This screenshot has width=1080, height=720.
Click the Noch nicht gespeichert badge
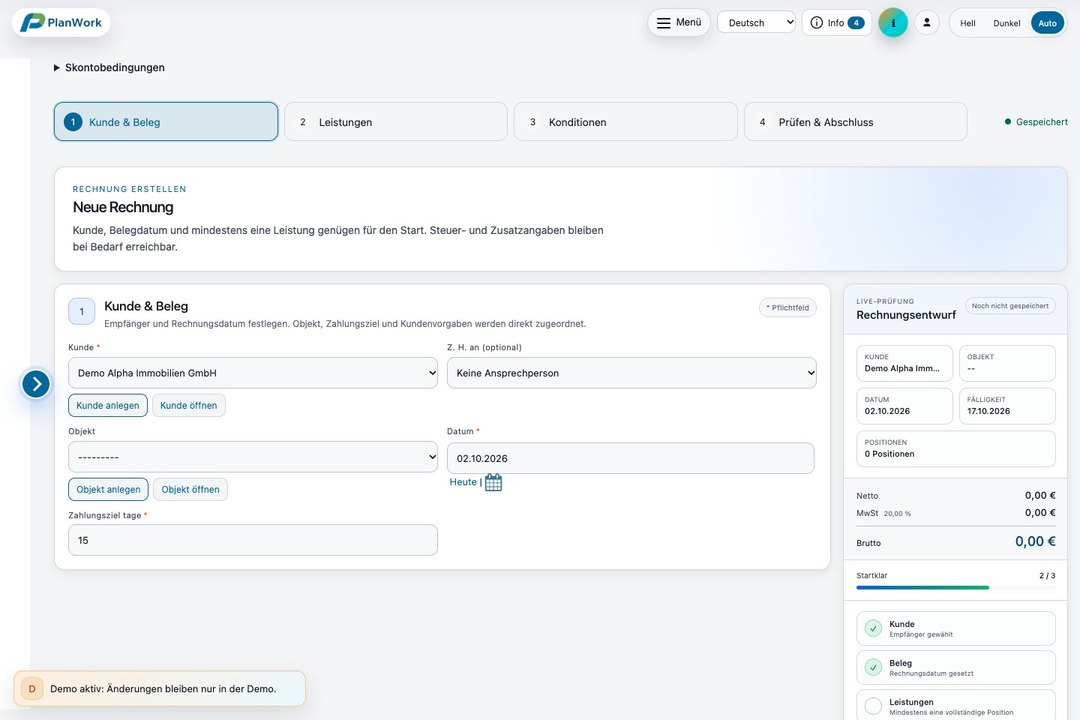tap(1010, 306)
